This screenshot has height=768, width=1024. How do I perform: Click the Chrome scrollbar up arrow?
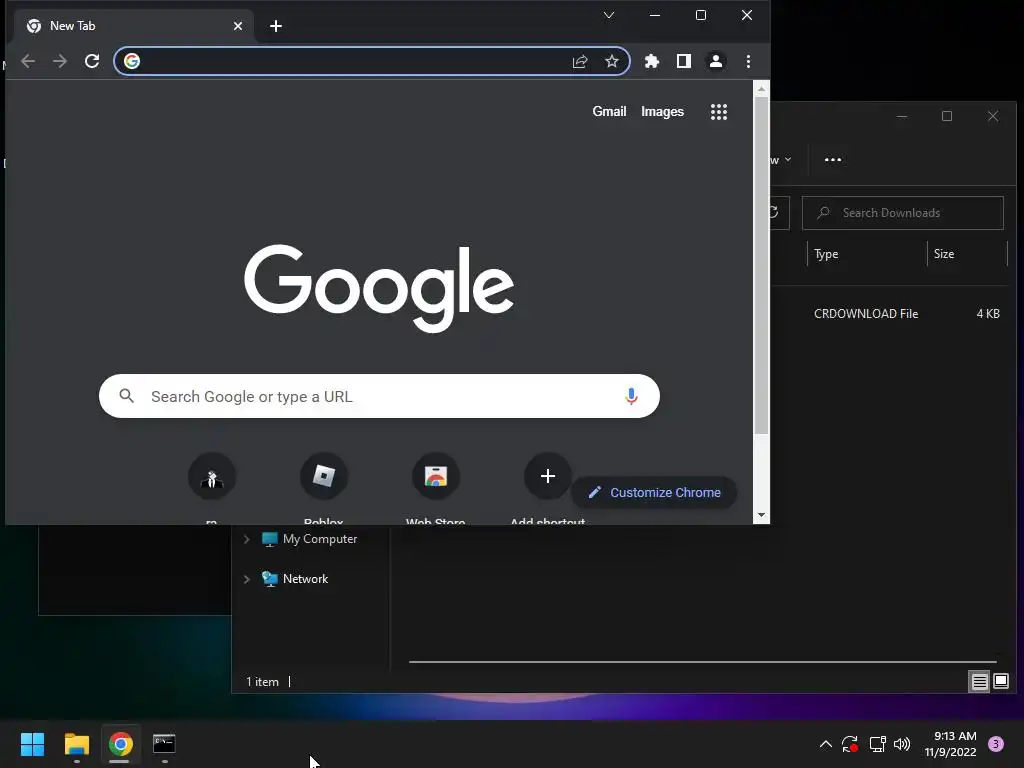[761, 88]
